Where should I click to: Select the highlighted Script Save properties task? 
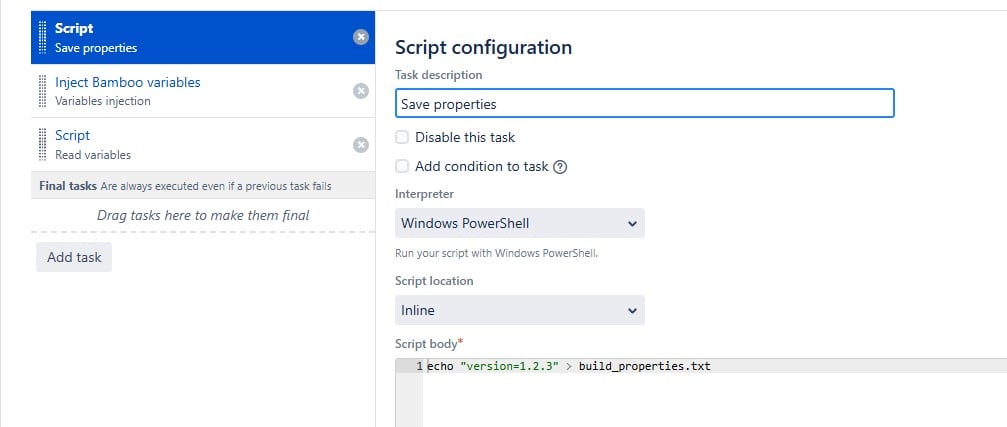pyautogui.click(x=203, y=37)
